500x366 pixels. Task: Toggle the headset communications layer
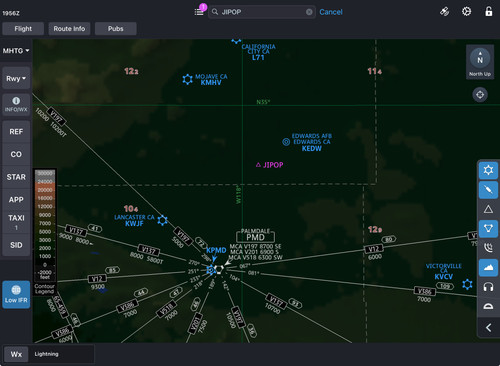point(488,287)
